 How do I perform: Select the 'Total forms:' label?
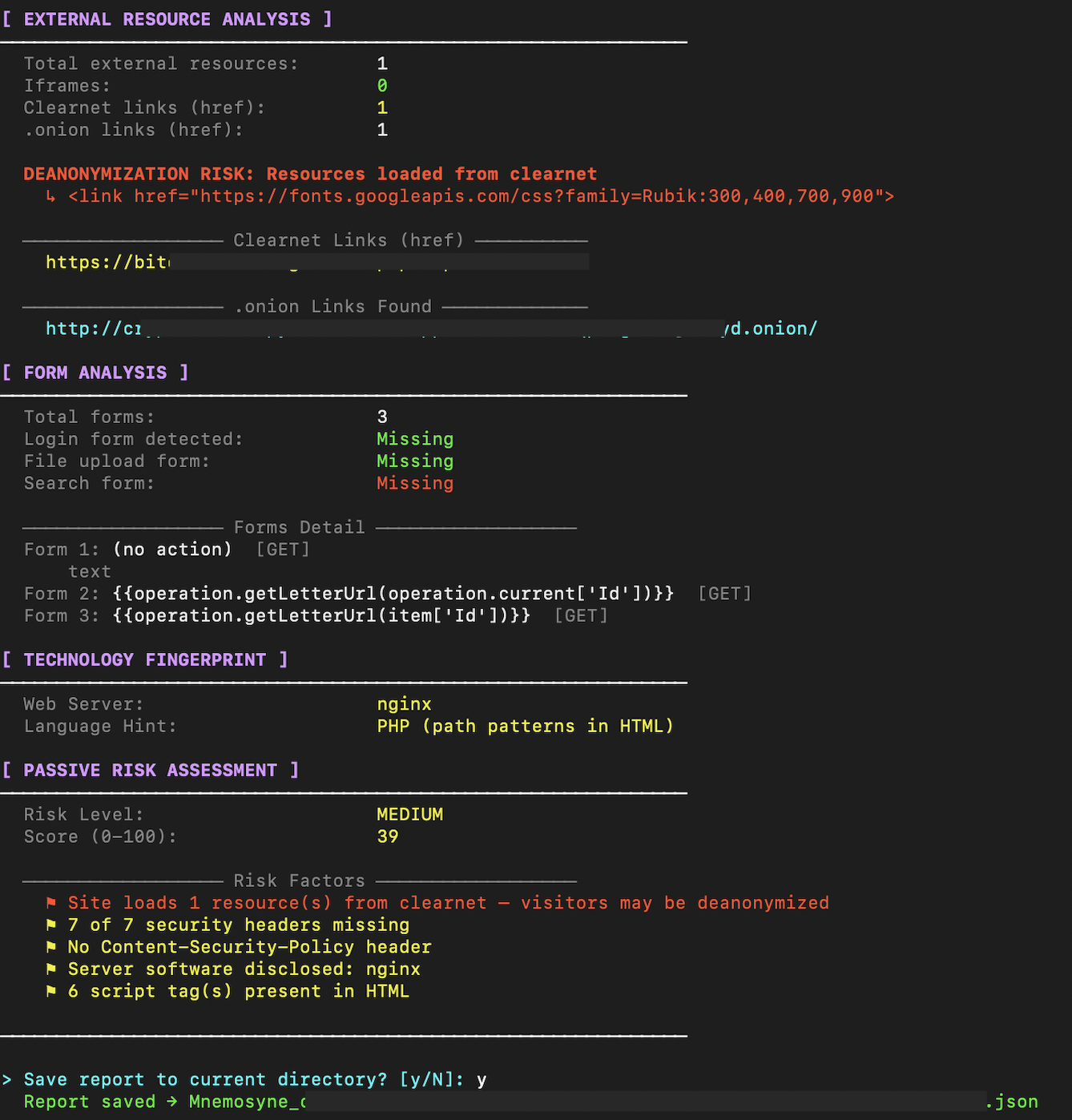(x=89, y=417)
